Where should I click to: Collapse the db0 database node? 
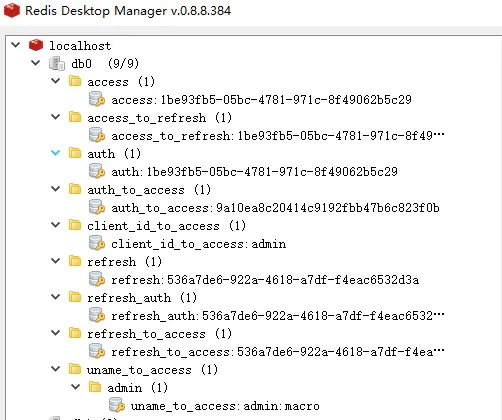click(36, 63)
